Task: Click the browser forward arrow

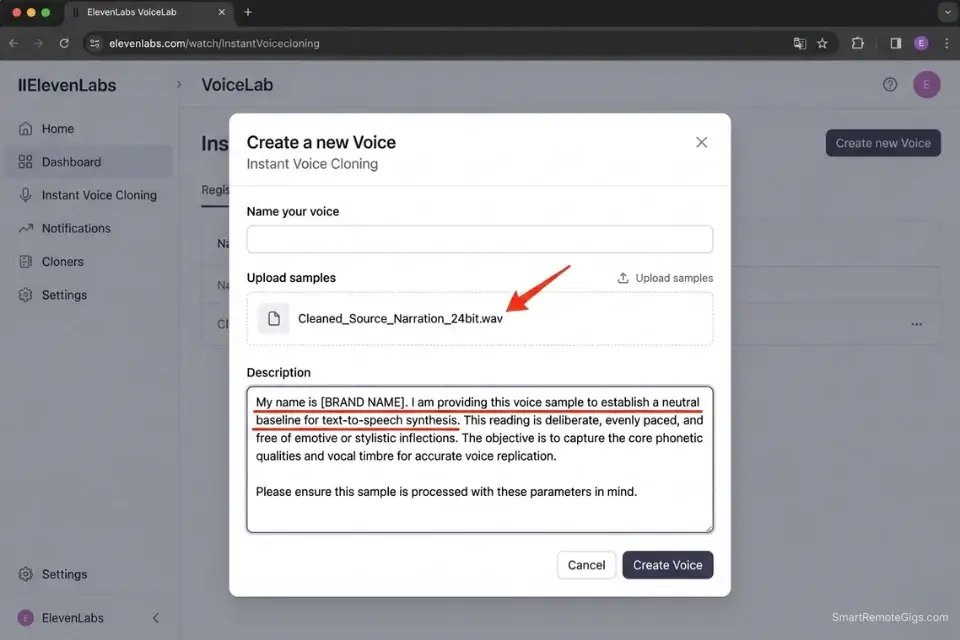Action: (x=39, y=43)
